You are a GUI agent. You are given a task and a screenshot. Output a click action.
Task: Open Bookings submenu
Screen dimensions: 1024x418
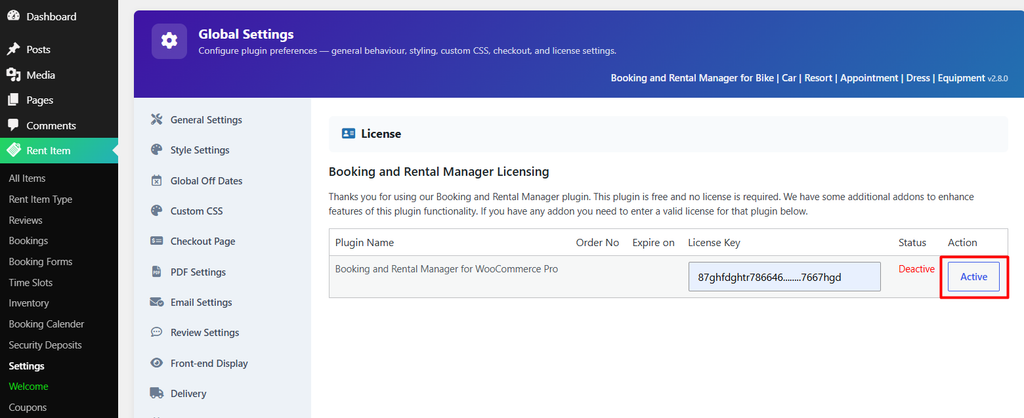click(x=28, y=240)
